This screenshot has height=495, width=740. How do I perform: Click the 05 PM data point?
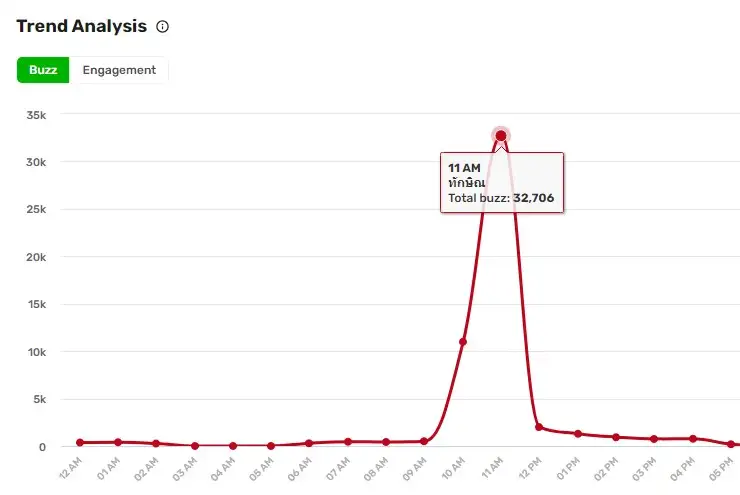(x=731, y=444)
